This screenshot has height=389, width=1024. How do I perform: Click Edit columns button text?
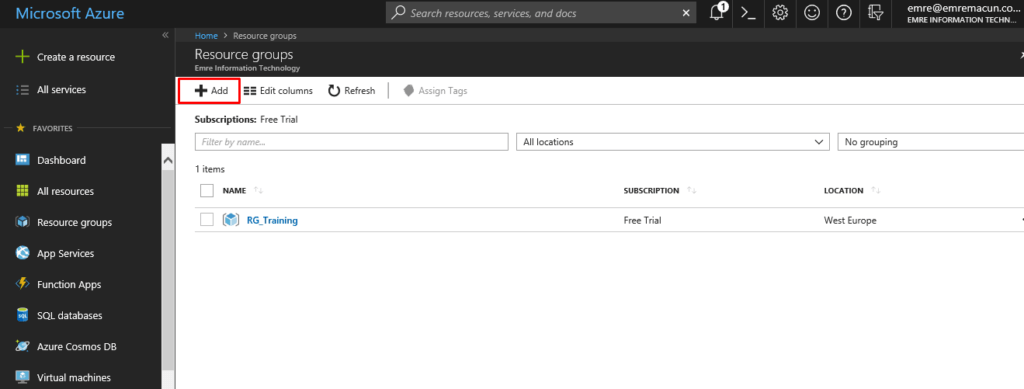[286, 91]
